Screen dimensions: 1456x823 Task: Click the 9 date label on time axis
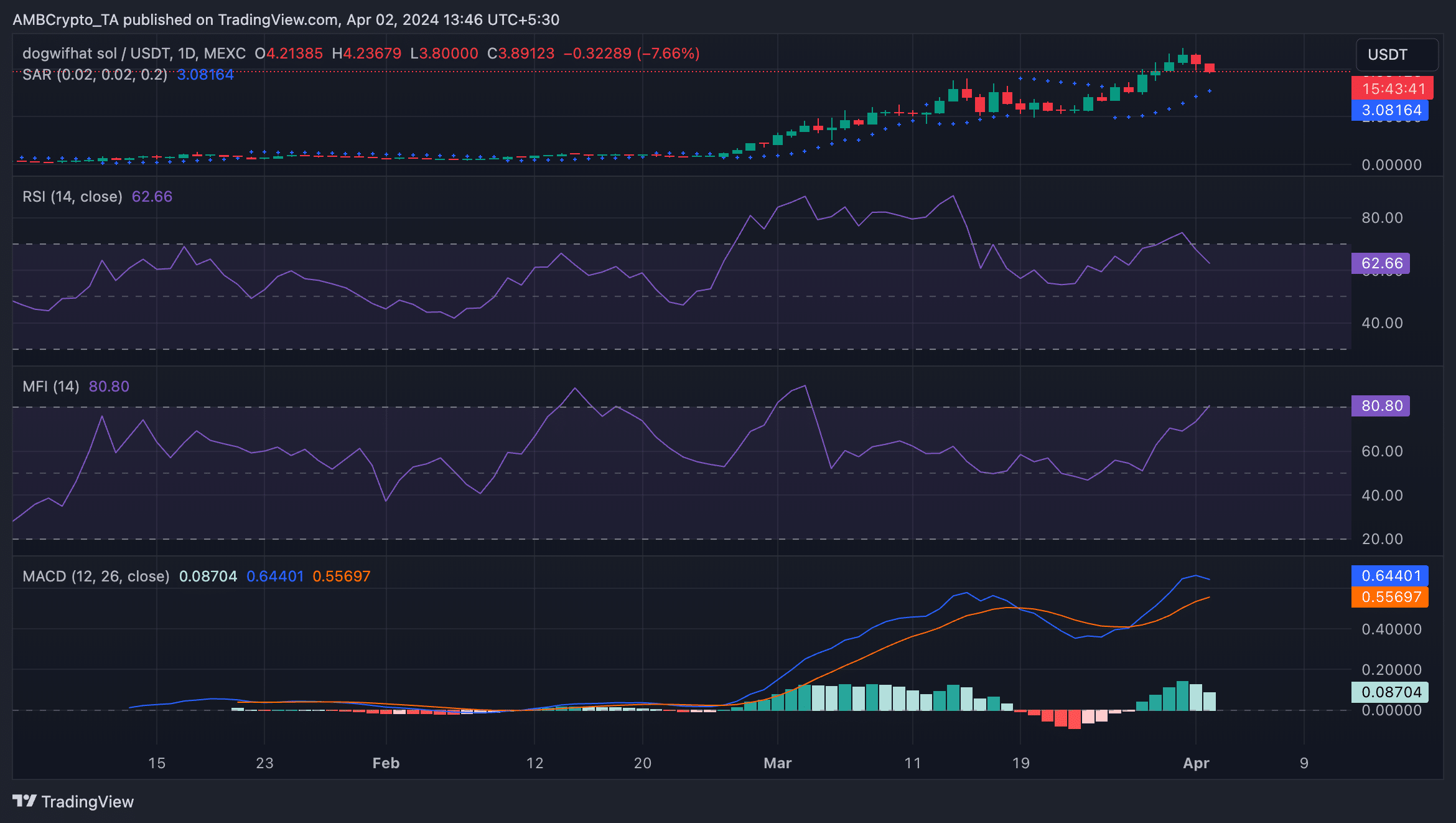[x=1304, y=763]
